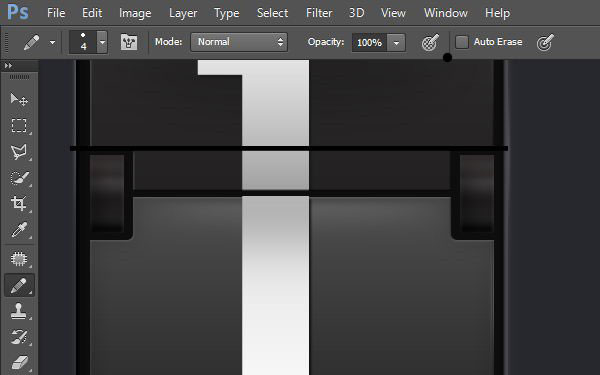
Task: Click the Opacity label
Action: tap(326, 42)
